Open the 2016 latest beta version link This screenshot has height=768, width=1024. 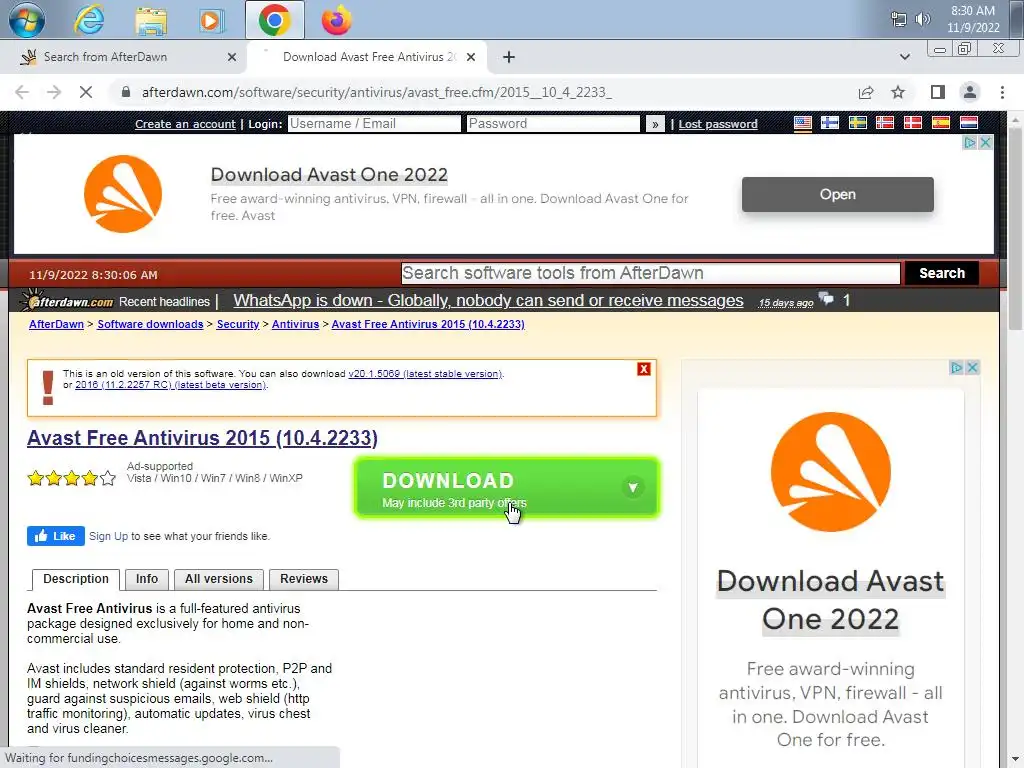tap(170, 385)
